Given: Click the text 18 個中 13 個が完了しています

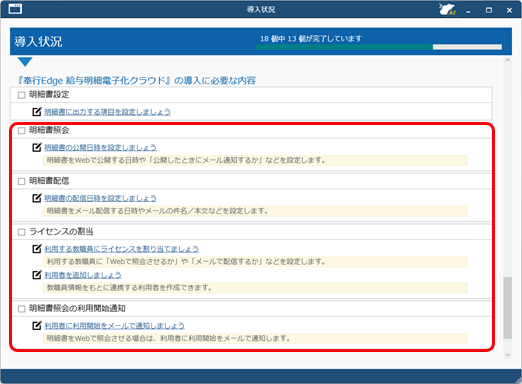Looking at the screenshot, I should [x=311, y=39].
